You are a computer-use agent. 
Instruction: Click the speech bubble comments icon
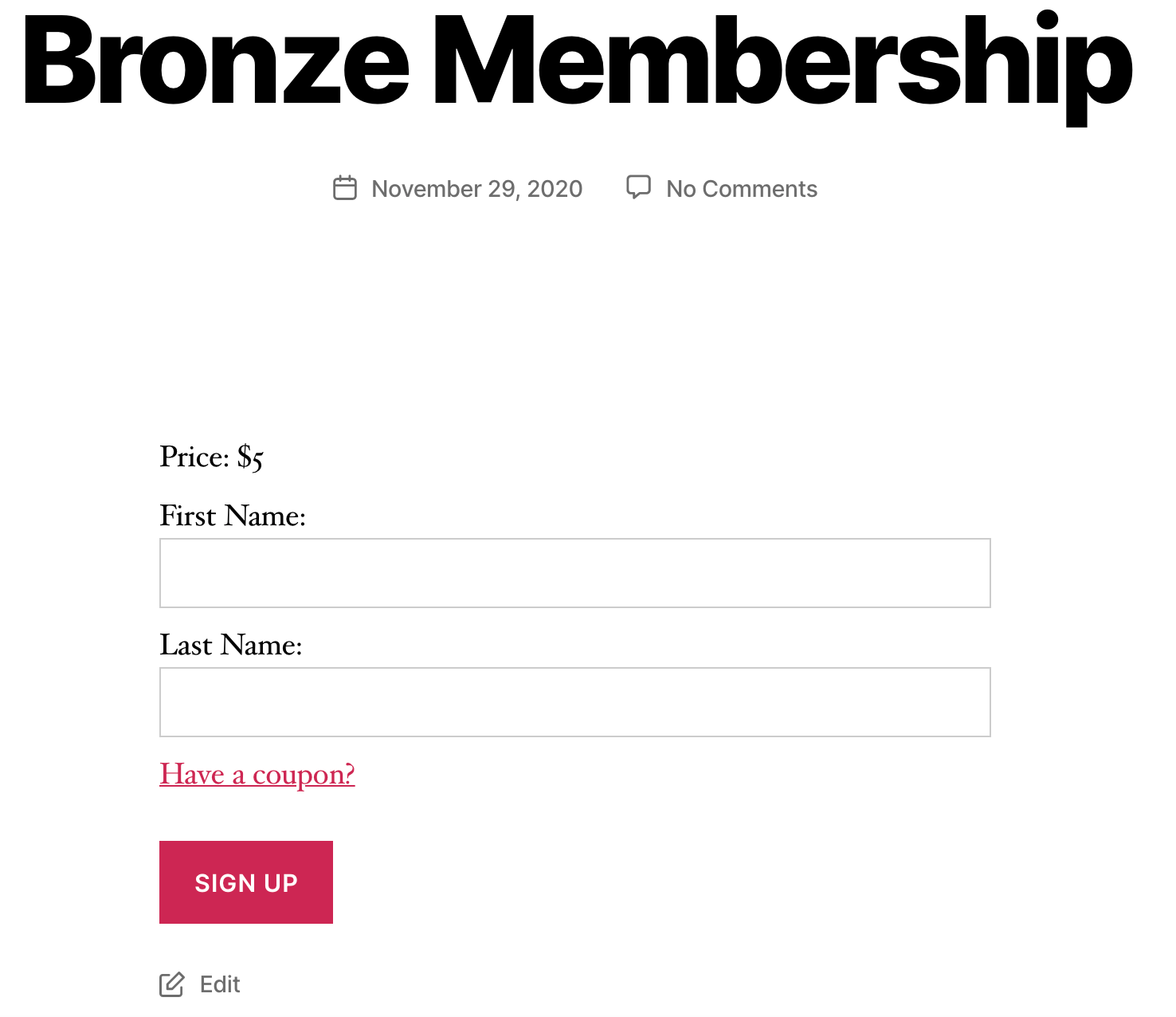tap(638, 187)
